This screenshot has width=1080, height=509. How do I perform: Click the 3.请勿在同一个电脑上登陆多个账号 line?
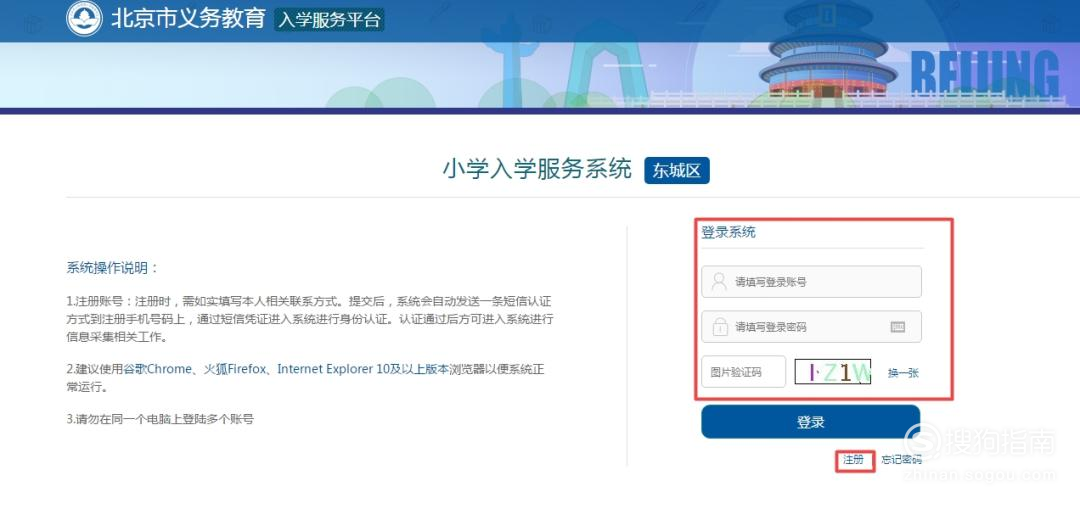(x=160, y=419)
